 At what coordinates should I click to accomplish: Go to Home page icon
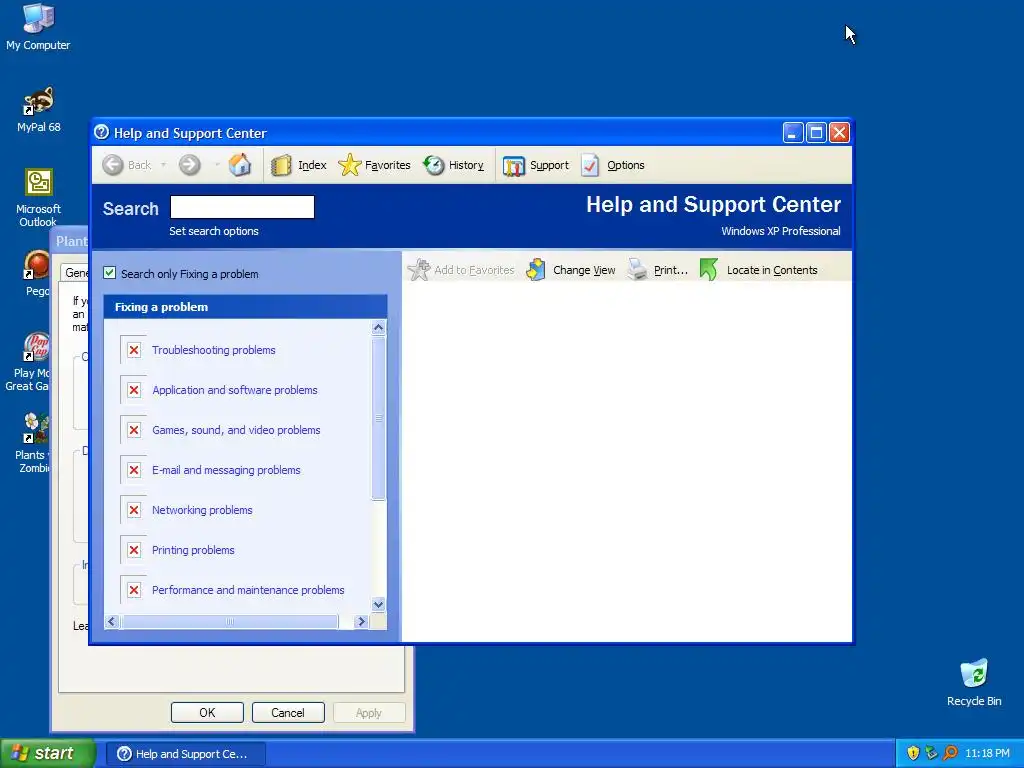(x=240, y=165)
